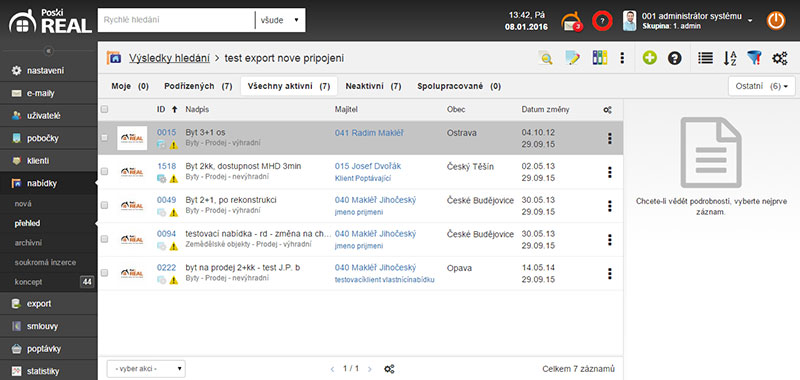Open the 'pobočky' sidebar menu
The width and height of the screenshot is (800, 380).
click(48, 138)
